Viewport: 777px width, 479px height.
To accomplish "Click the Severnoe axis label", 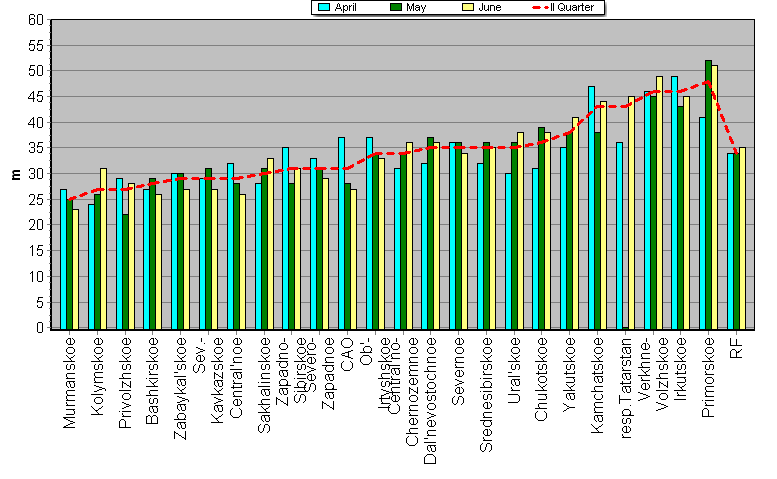I will tap(459, 371).
